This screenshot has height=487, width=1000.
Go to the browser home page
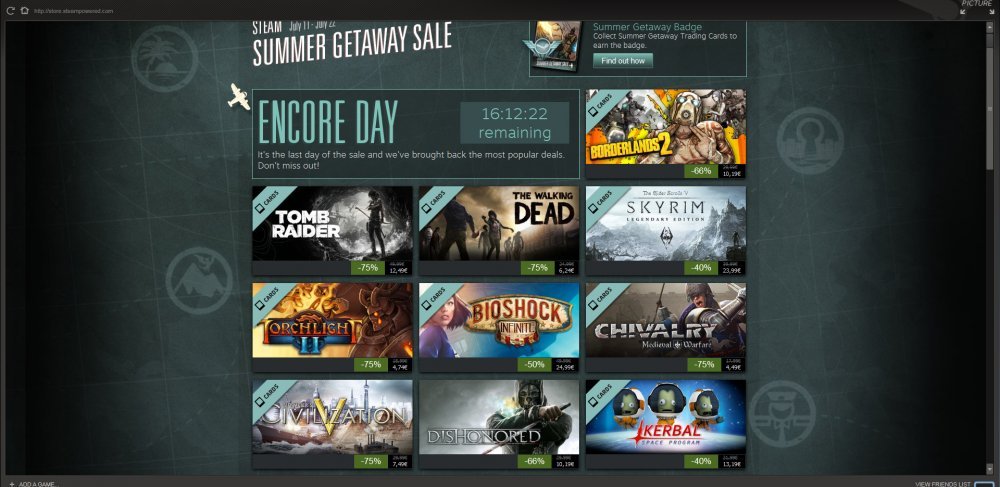(x=25, y=11)
